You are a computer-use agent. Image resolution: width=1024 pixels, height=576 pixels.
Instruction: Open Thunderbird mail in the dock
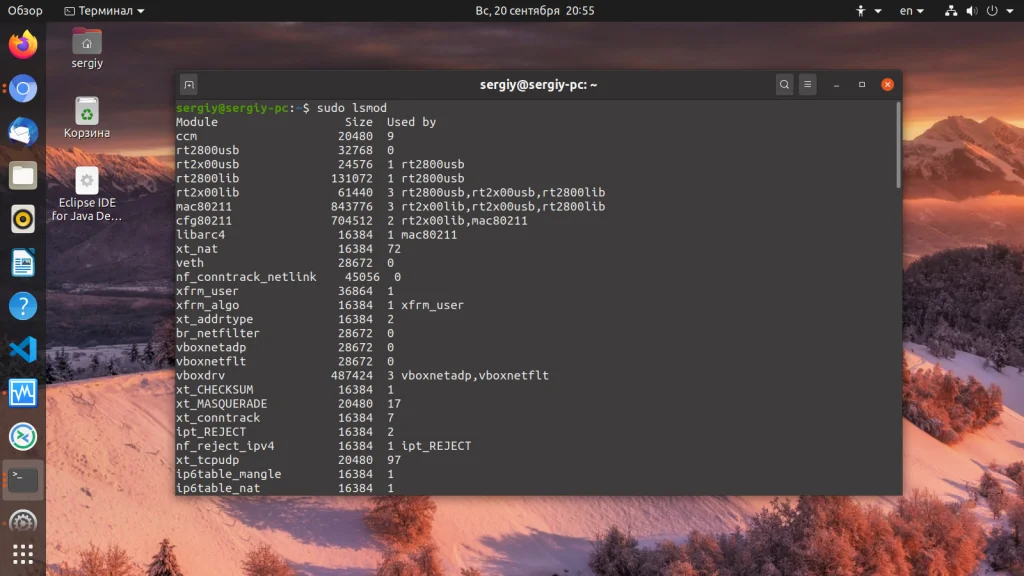[23, 132]
